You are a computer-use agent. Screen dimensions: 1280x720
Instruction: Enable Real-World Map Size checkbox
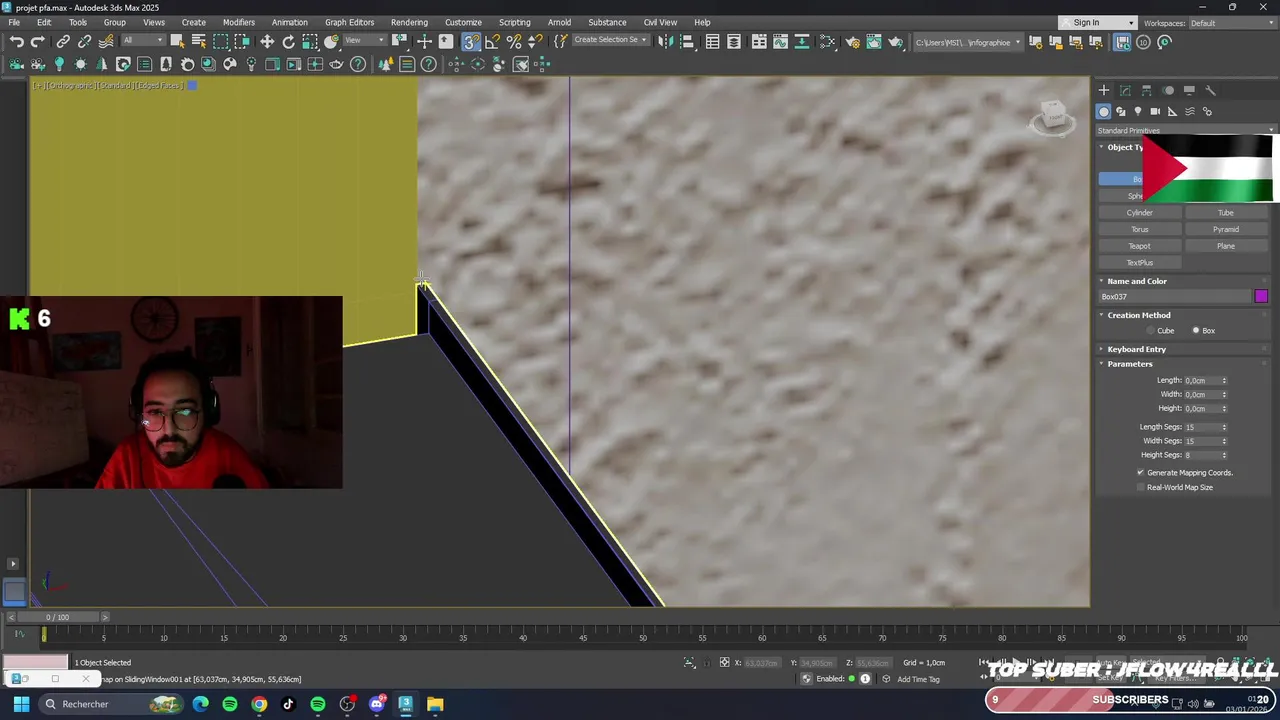click(1140, 487)
